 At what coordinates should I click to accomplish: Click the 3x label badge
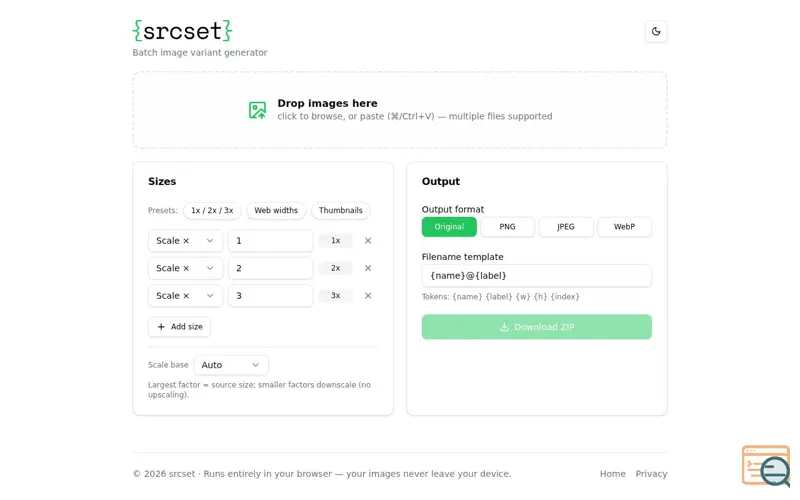pos(335,296)
